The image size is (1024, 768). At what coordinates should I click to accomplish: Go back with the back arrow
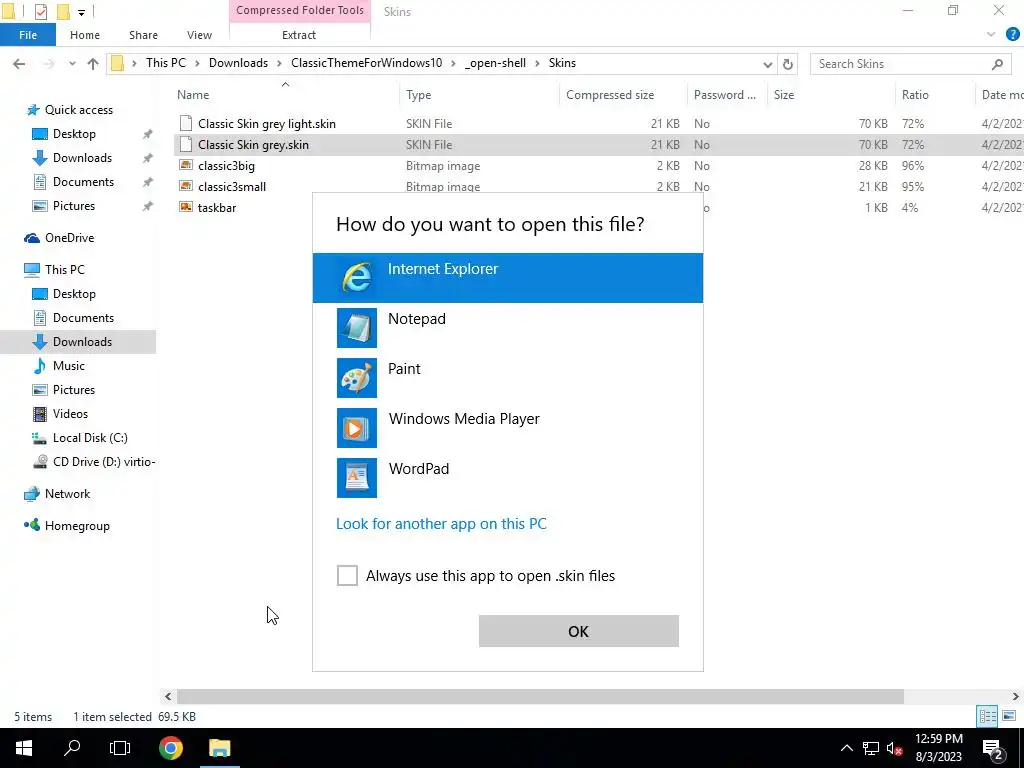point(19,63)
